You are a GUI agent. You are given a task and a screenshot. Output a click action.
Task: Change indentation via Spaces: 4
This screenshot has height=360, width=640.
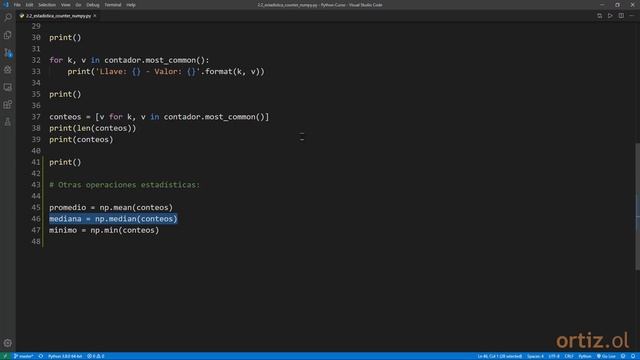point(535,356)
